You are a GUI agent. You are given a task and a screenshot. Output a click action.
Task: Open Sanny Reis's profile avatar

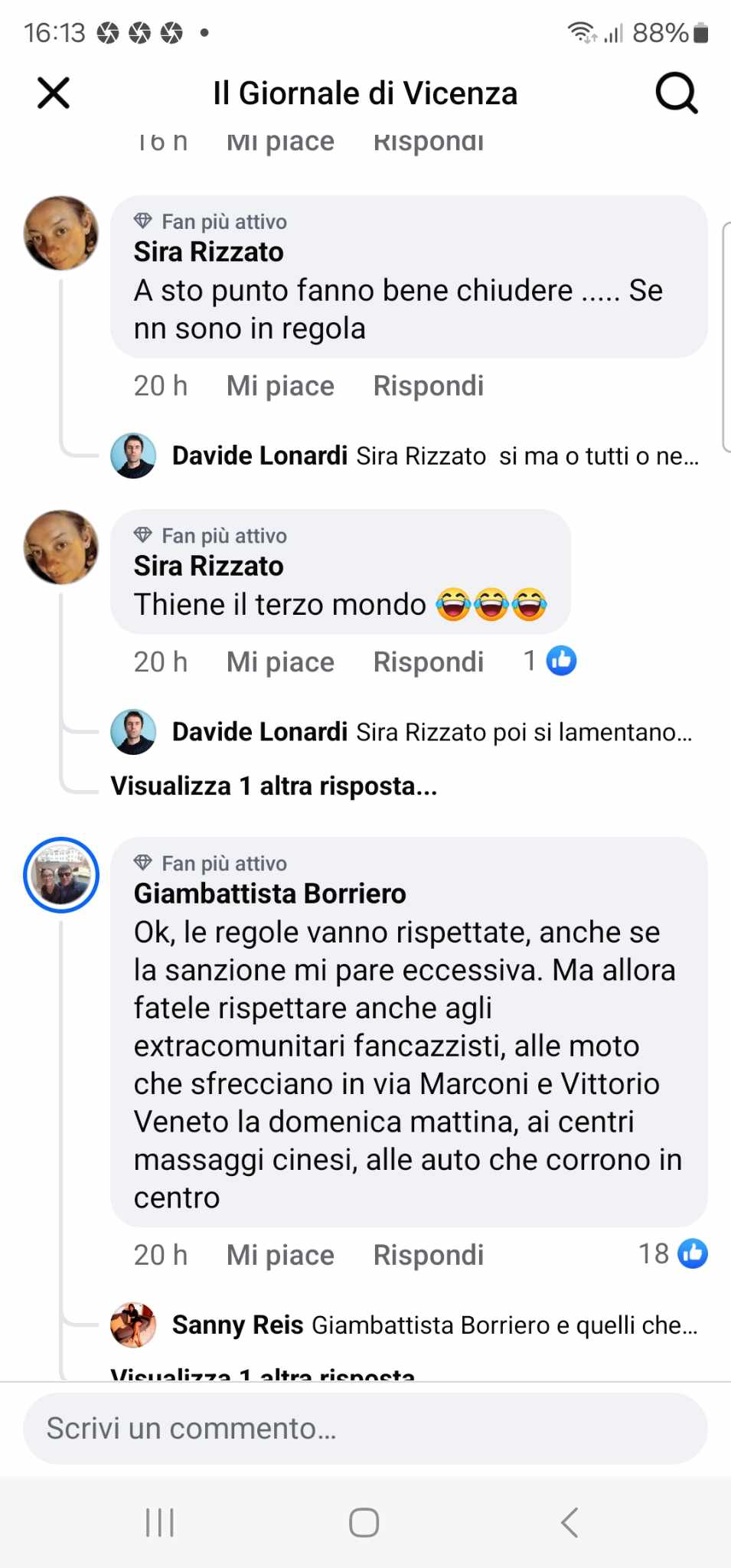coord(133,1325)
